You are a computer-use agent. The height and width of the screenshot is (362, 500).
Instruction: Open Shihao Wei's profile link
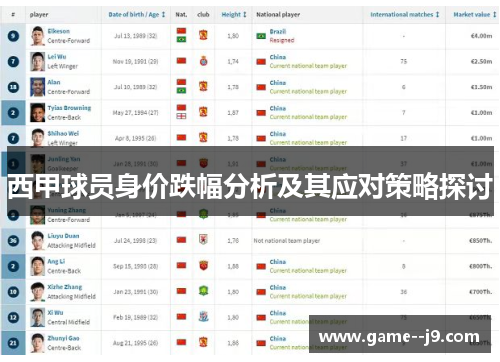pos(63,133)
